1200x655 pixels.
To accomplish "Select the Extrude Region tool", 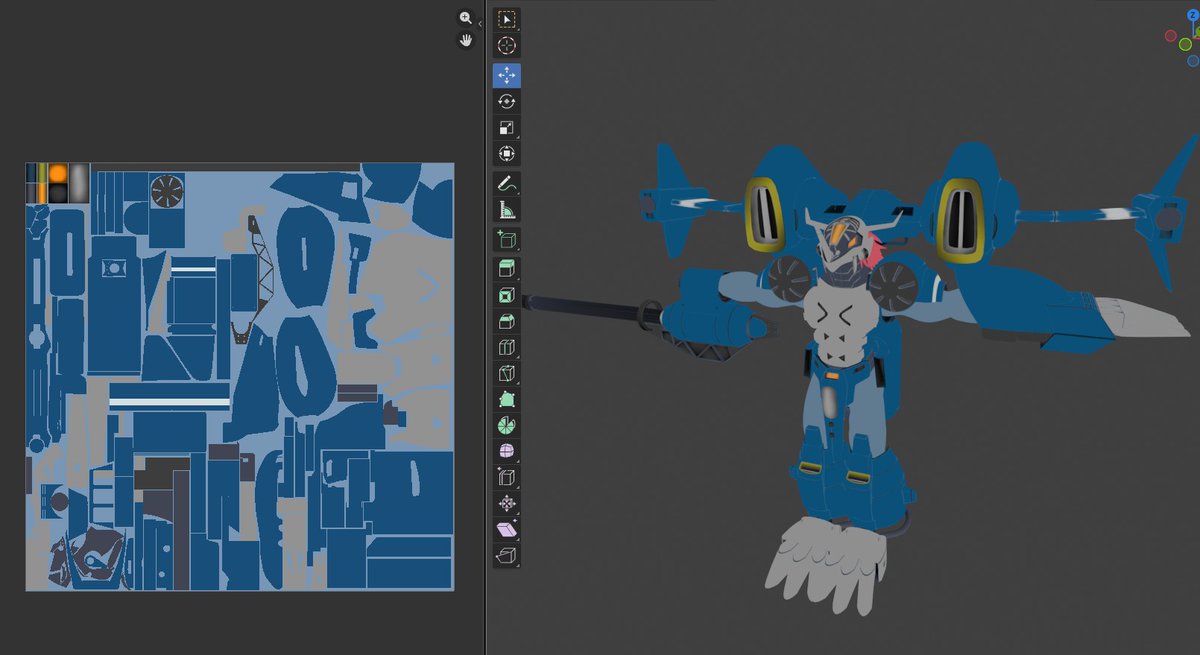I will click(x=507, y=269).
